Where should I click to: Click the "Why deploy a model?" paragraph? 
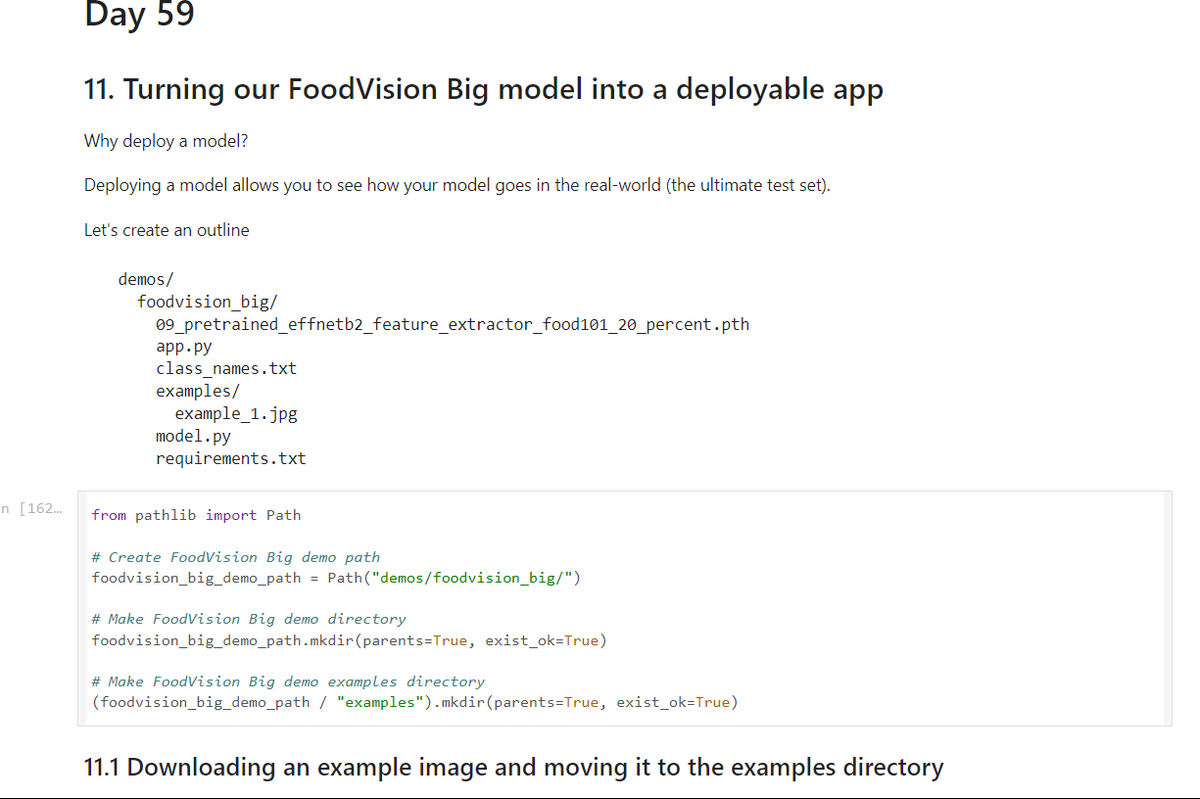tap(166, 141)
